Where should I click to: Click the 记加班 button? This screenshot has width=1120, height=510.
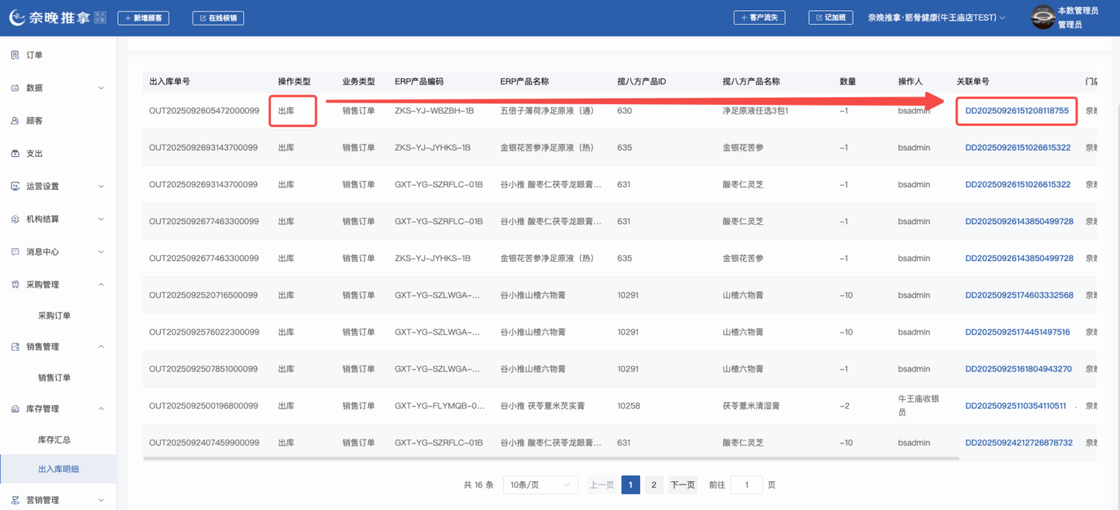(831, 18)
